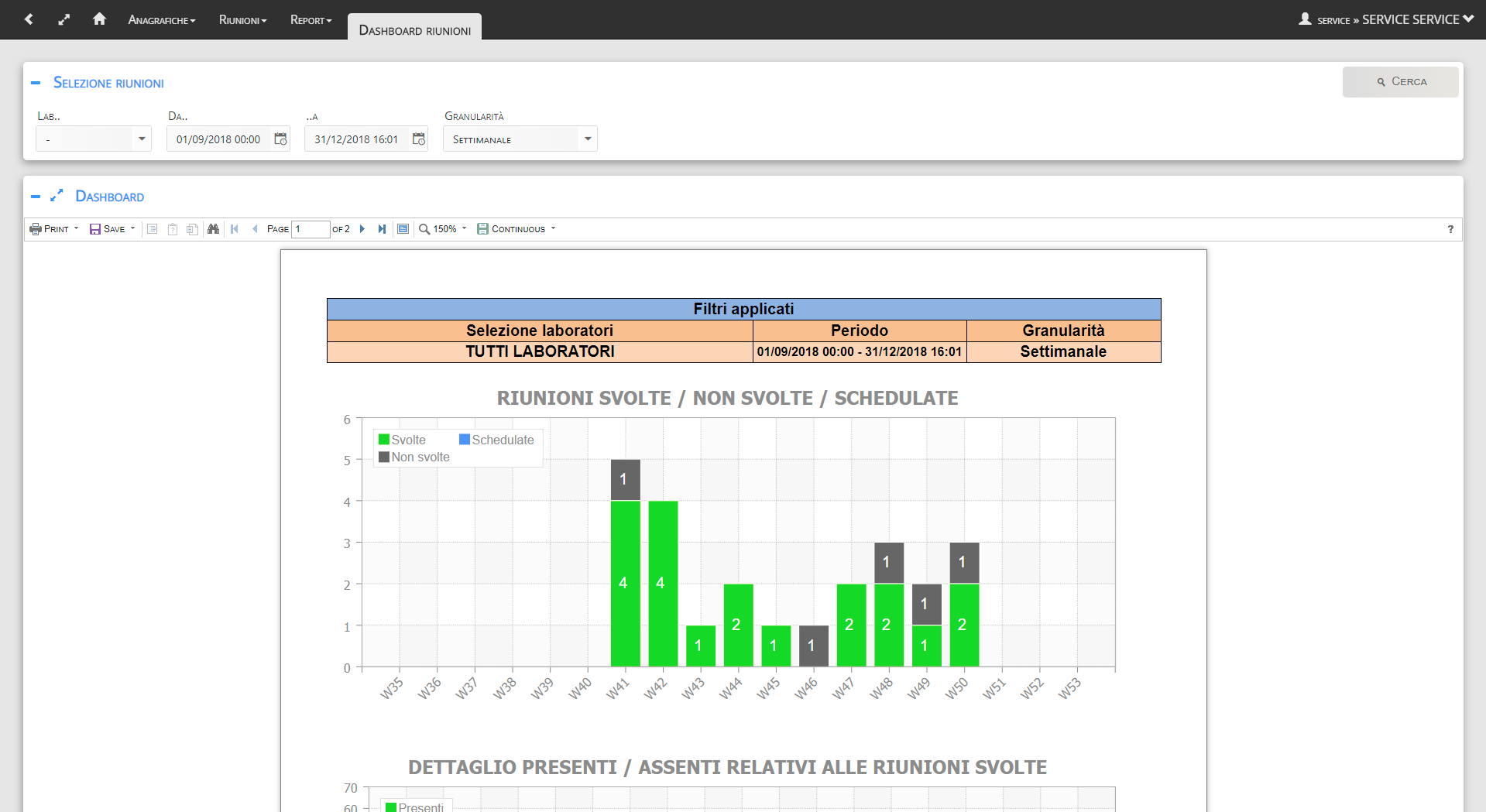Click the Save report button
The image size is (1486, 812).
pyautogui.click(x=107, y=229)
